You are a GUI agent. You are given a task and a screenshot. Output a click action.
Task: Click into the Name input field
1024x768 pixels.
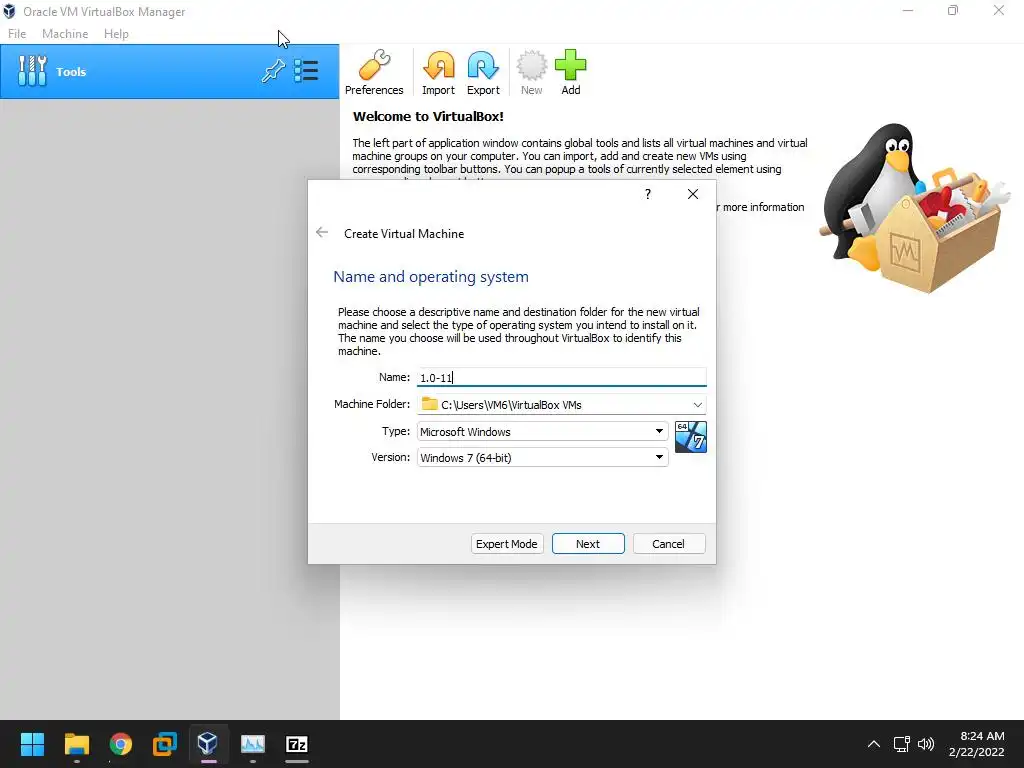562,377
